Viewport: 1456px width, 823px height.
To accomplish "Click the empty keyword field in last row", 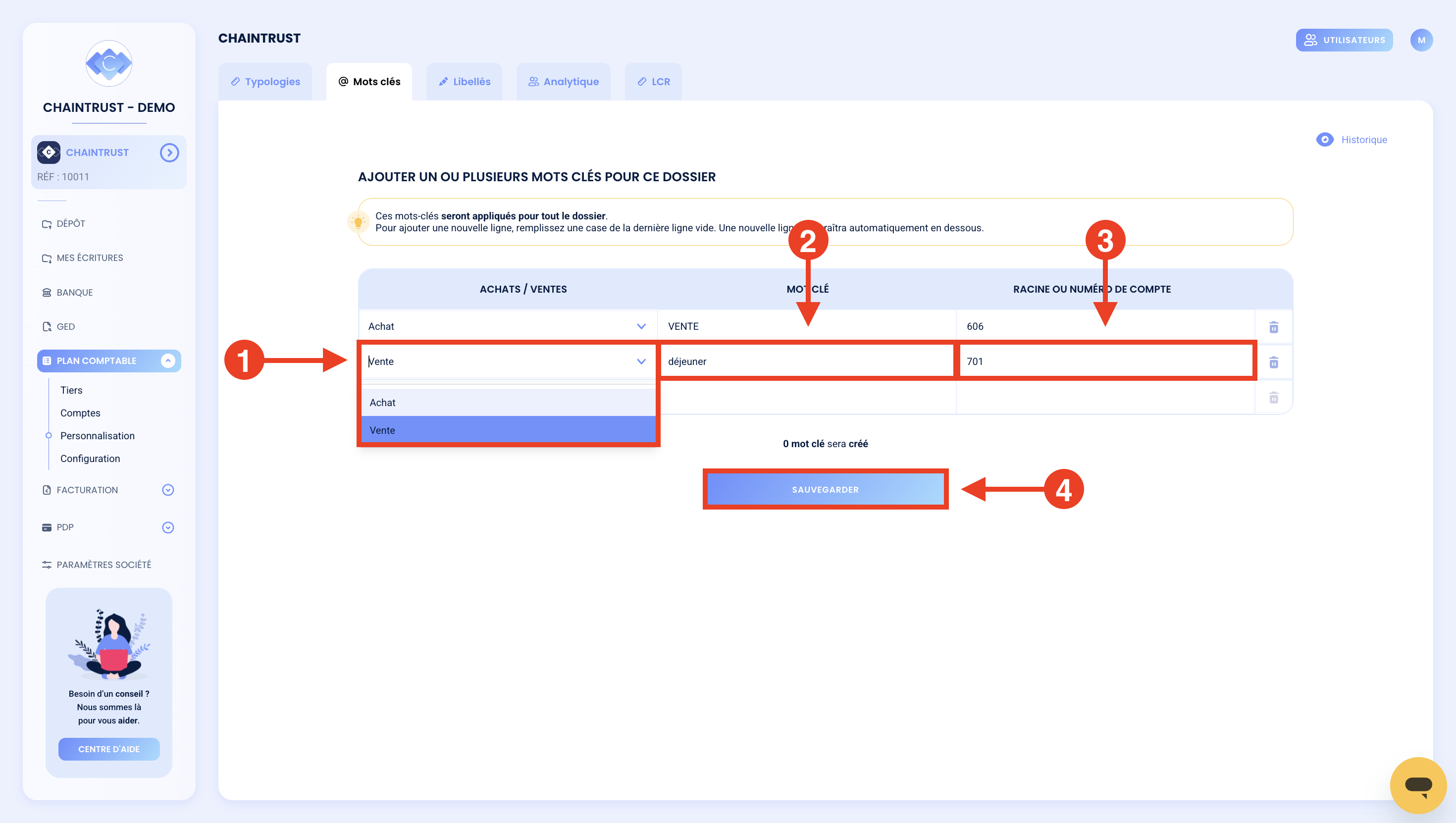I will (807, 397).
